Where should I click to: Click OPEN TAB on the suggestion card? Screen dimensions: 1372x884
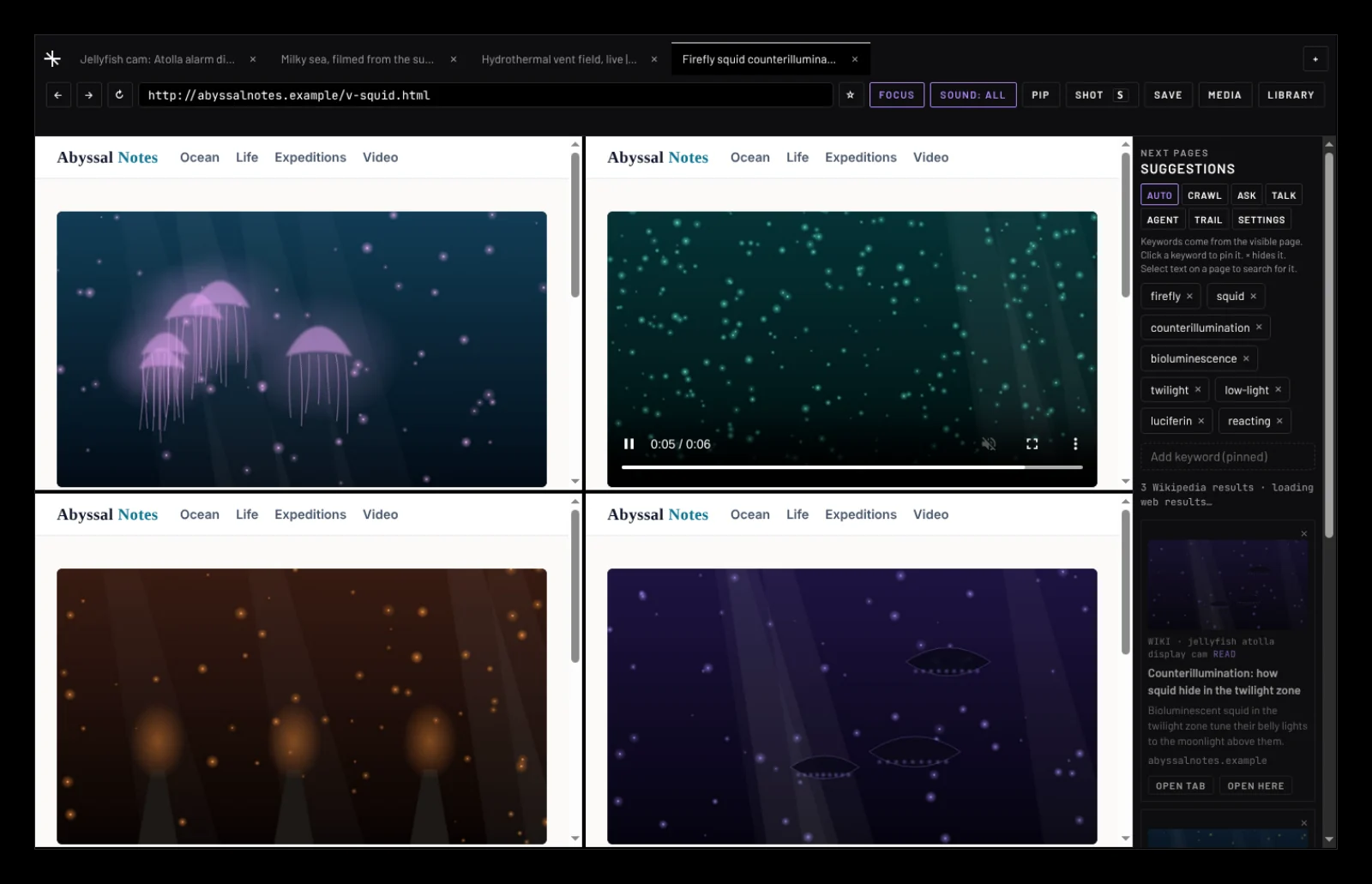point(1180,786)
